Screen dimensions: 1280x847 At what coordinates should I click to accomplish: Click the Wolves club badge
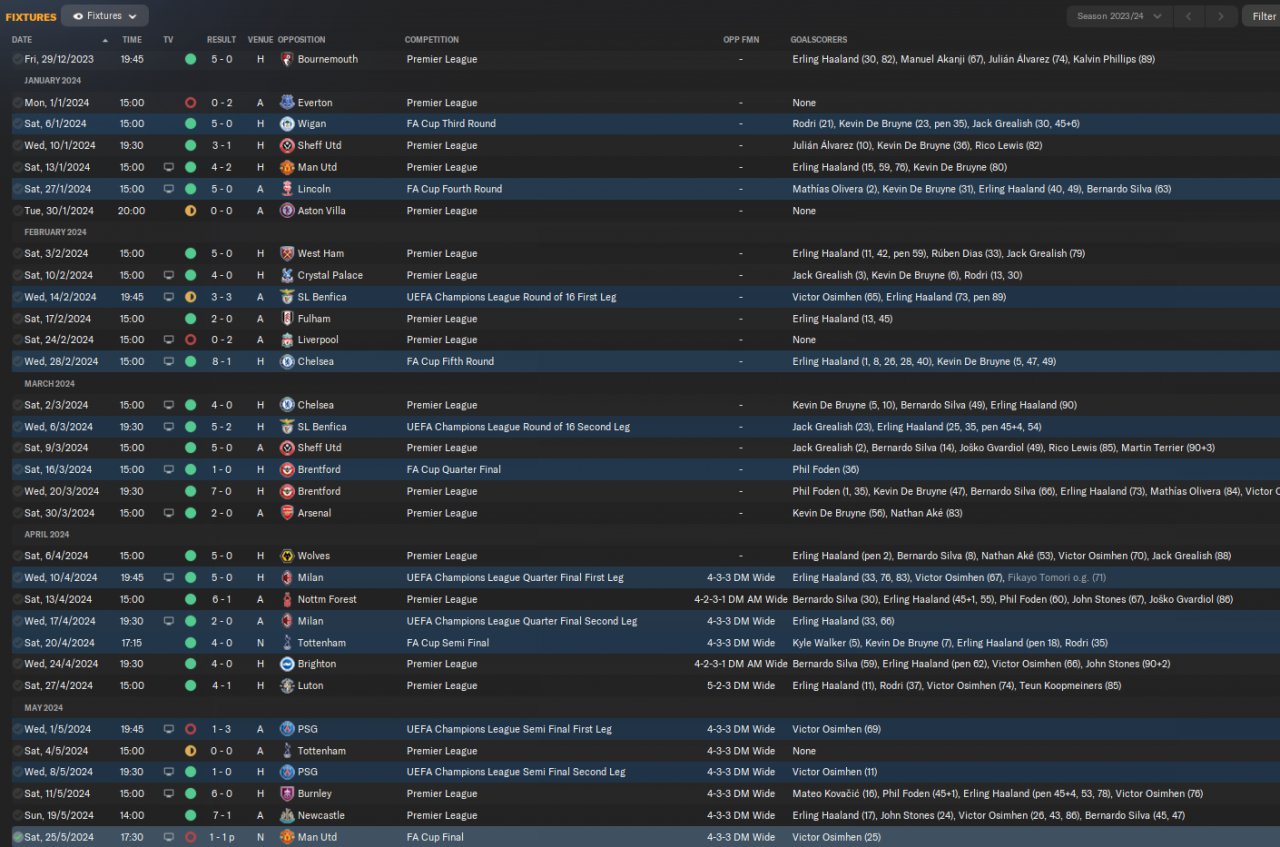(287, 556)
